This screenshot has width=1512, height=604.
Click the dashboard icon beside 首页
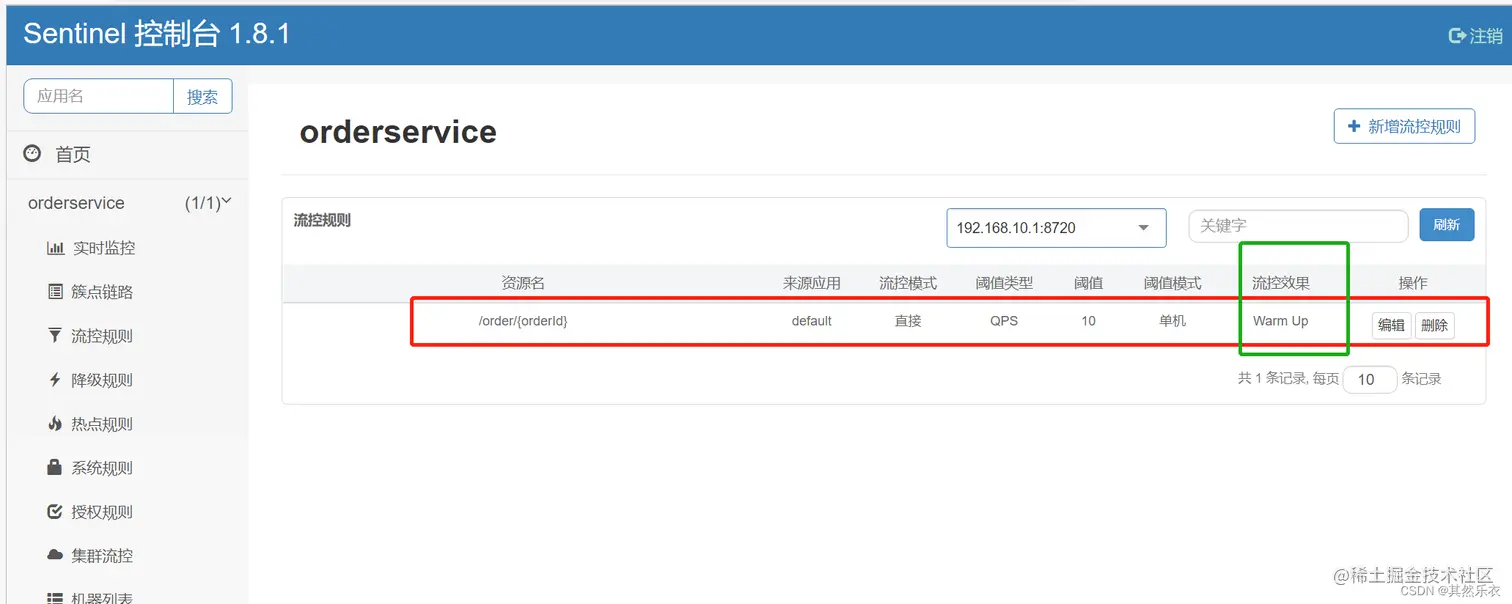pyautogui.click(x=32, y=154)
